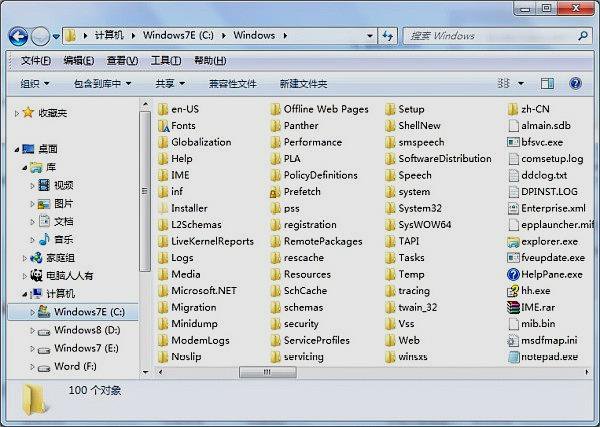Open the 工具(T) menu

pyautogui.click(x=166, y=60)
